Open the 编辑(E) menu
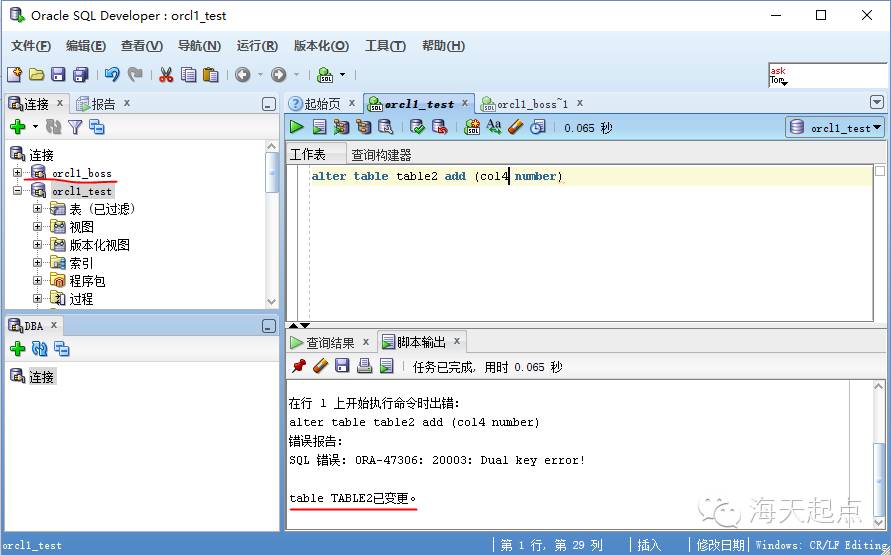Viewport: 891px width, 555px height. (x=85, y=46)
